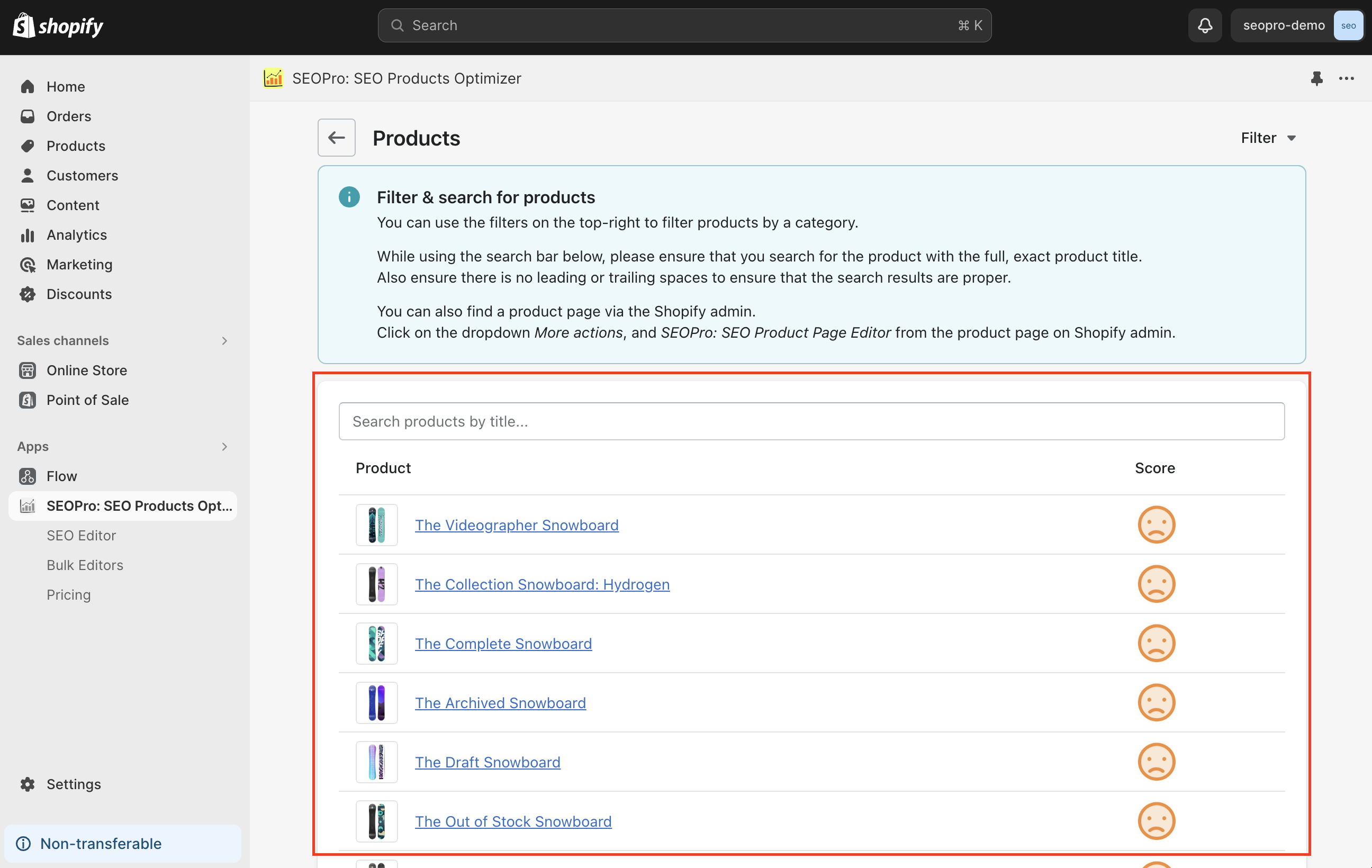Go to Bulk Editors in sidebar
The height and width of the screenshot is (868, 1372).
click(84, 565)
